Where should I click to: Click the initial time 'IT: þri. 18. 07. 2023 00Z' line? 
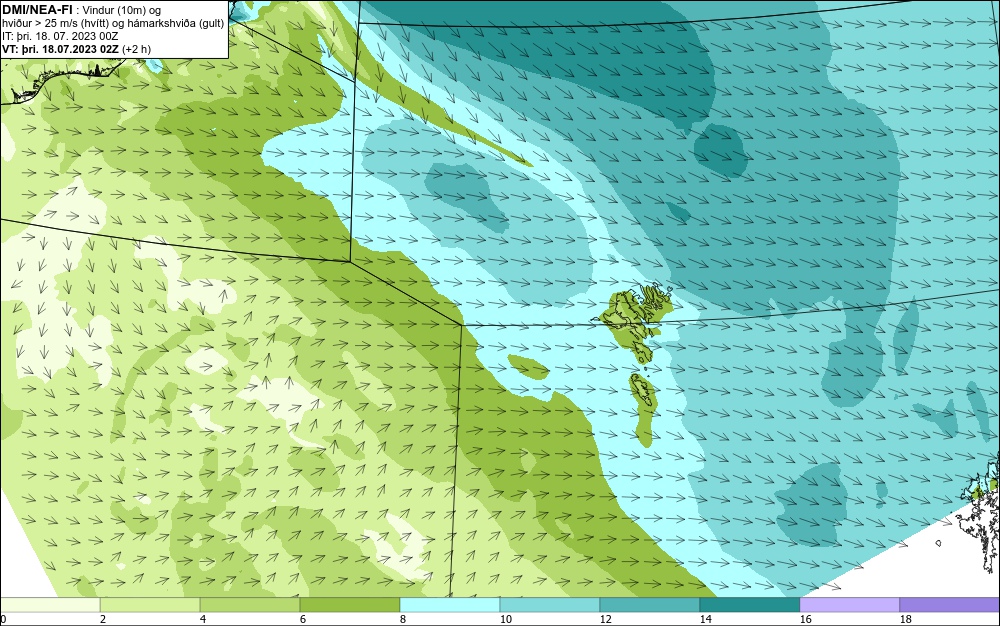[60, 36]
